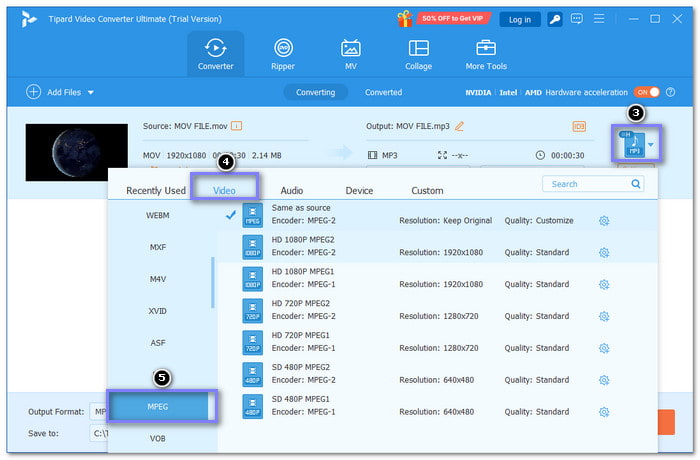Open settings gear for HD 1080P MPEG2

tap(604, 252)
